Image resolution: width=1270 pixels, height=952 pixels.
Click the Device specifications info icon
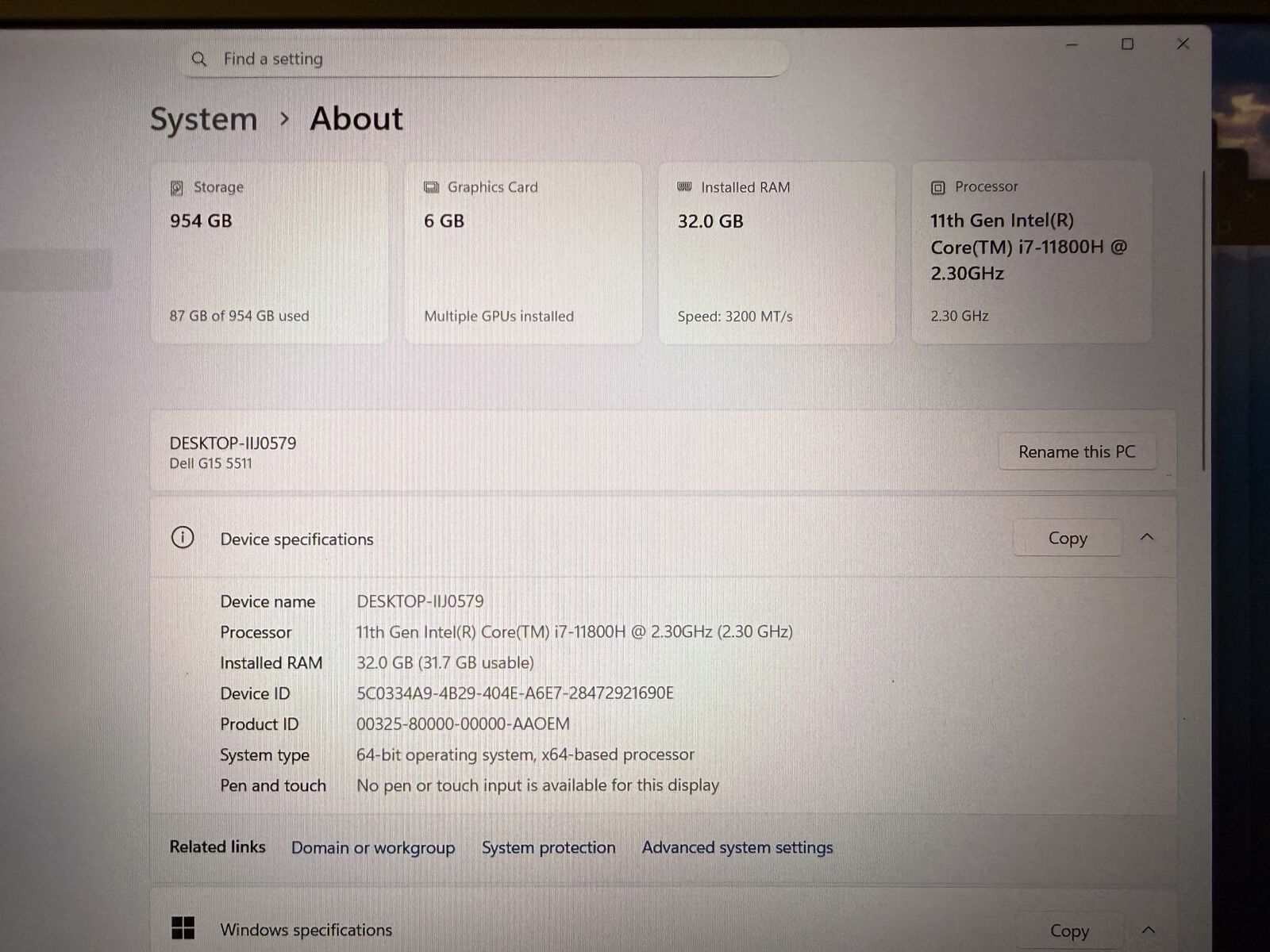coord(183,538)
